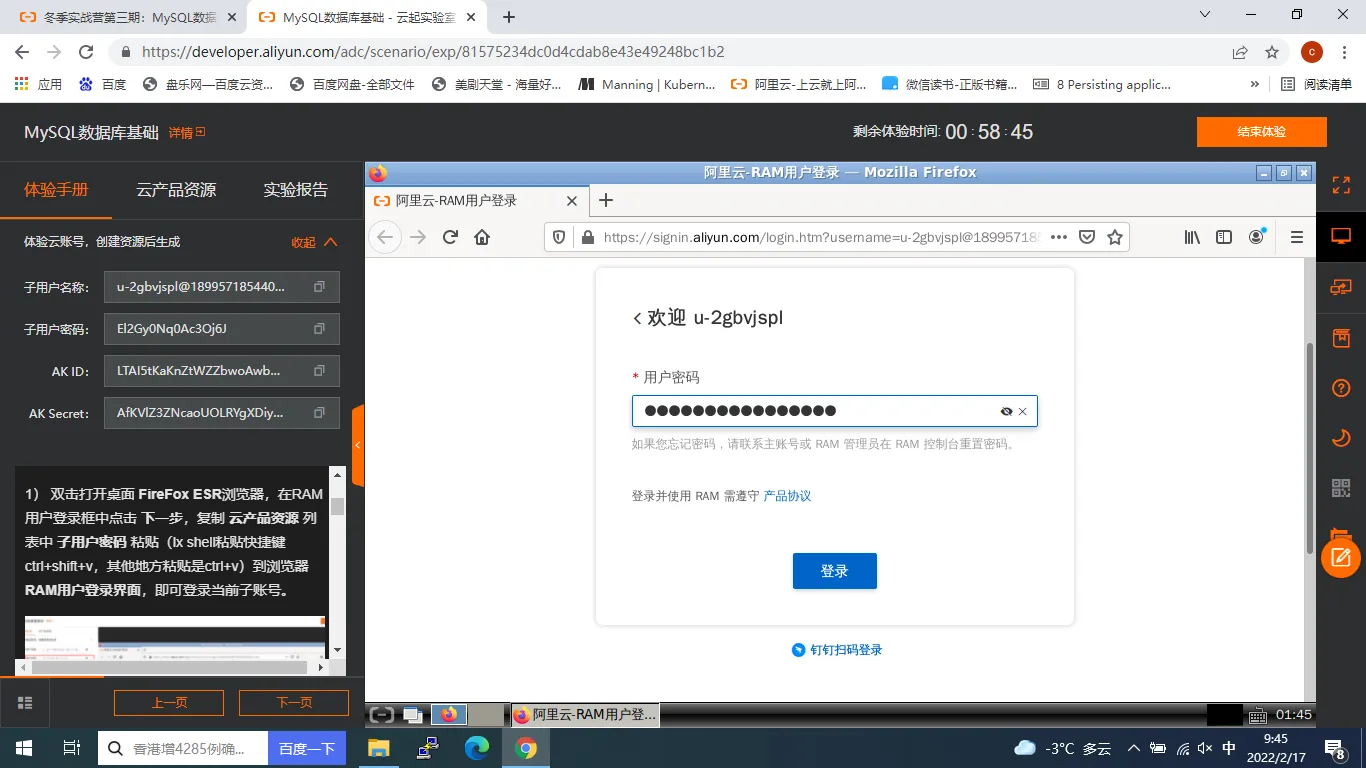
Task: Open the Firefox library icon
Action: coord(1192,237)
